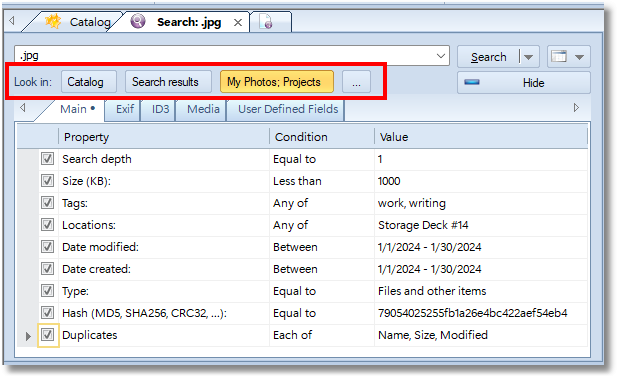Viewport: 618px width, 379px height.
Task: Select My Photos; Projects look-in button
Action: 277,82
